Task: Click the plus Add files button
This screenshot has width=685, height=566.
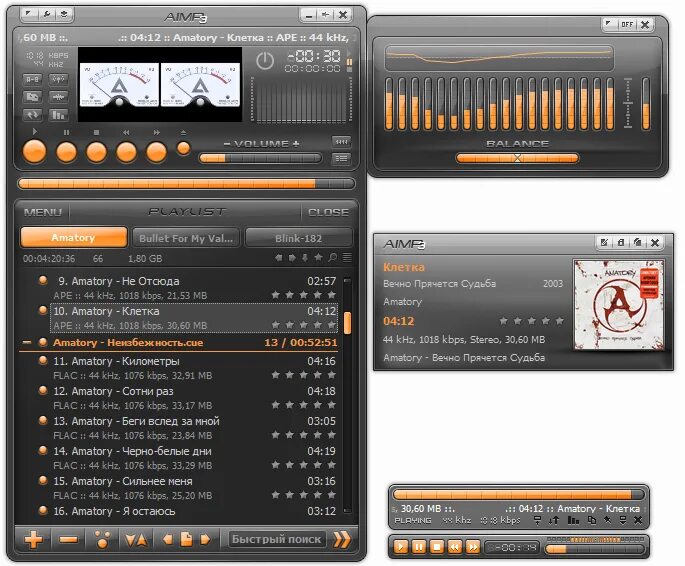Action: (x=34, y=540)
